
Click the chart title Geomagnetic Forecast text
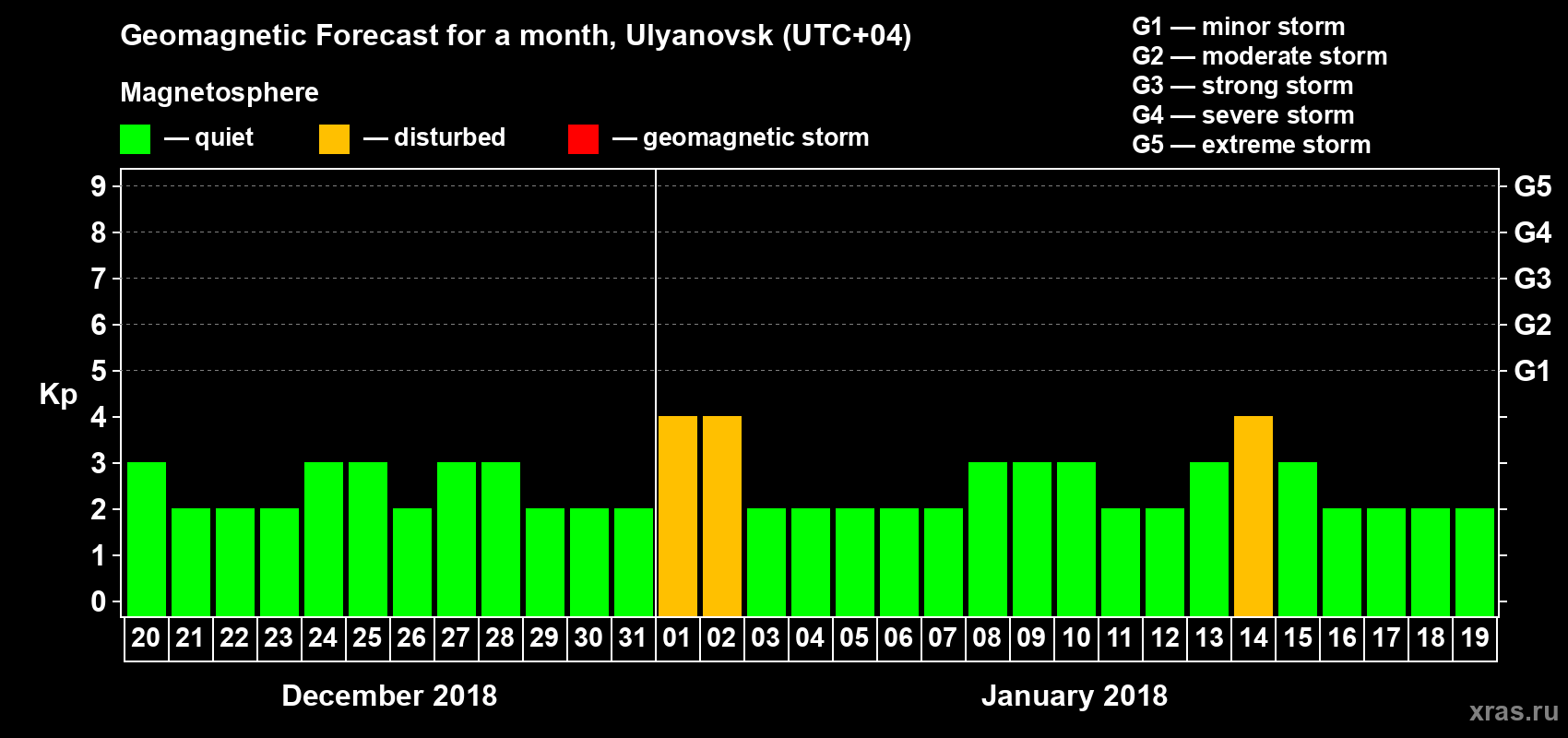[516, 36]
